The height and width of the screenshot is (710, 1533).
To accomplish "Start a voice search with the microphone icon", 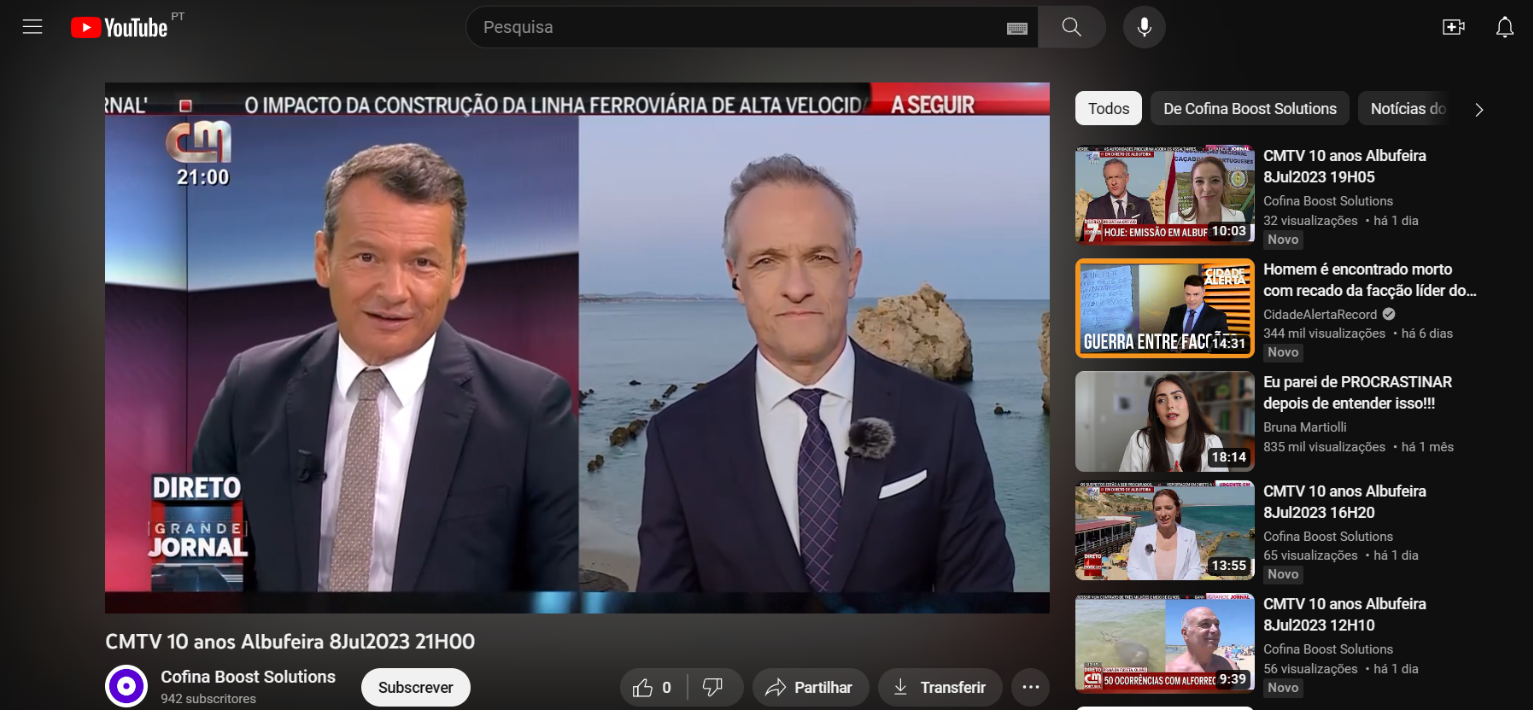I will [x=1143, y=26].
